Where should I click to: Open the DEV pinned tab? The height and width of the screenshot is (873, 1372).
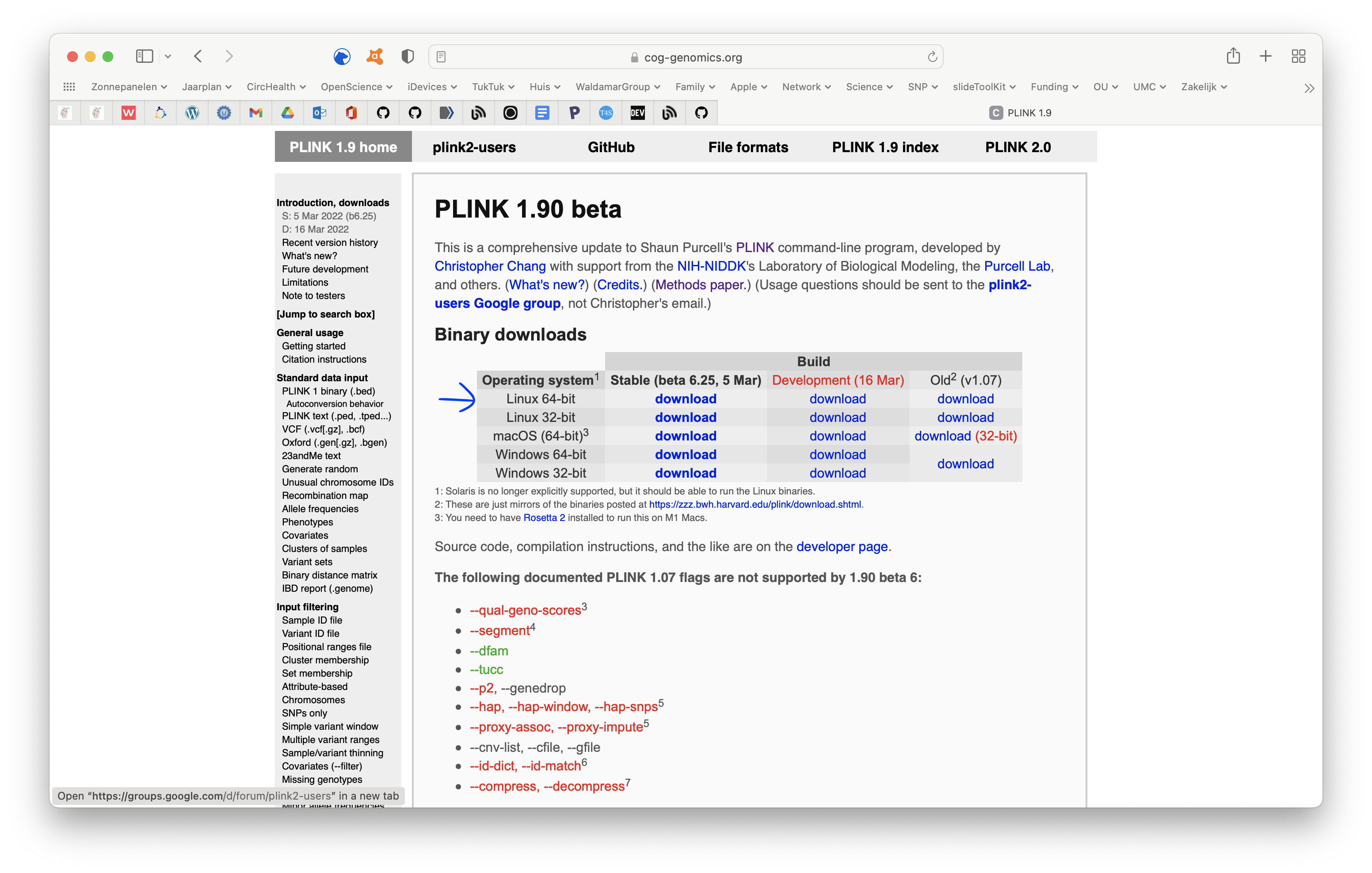coord(637,113)
